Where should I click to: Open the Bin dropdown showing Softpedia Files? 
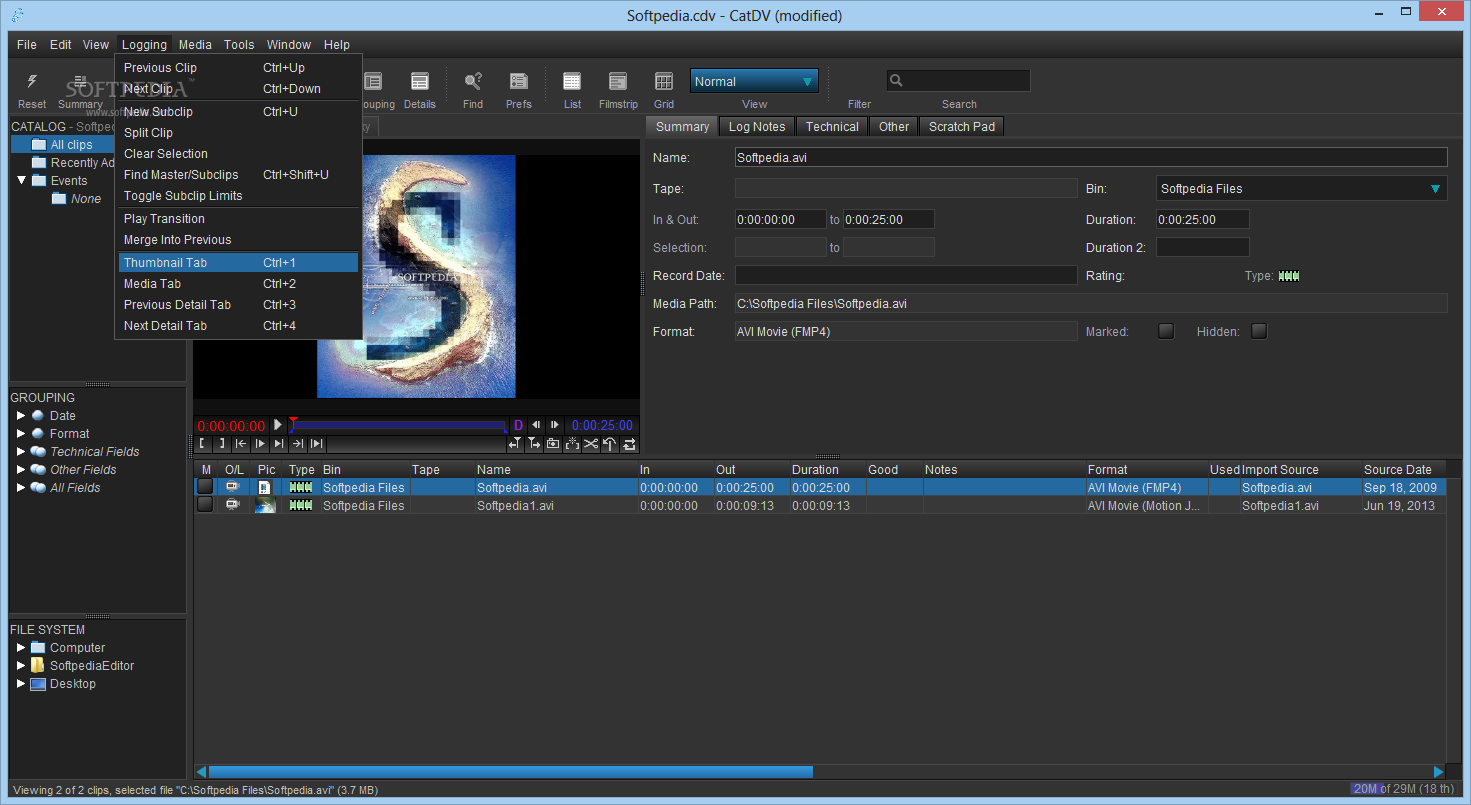tap(1302, 188)
